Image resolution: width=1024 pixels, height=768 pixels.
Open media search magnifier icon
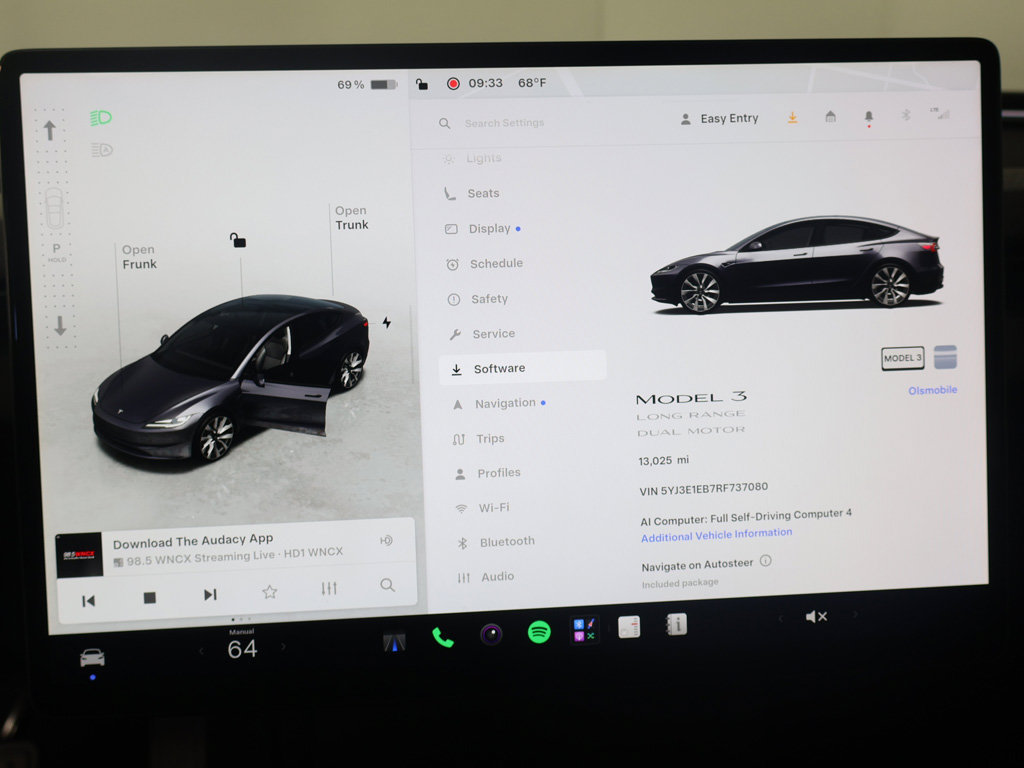point(387,584)
